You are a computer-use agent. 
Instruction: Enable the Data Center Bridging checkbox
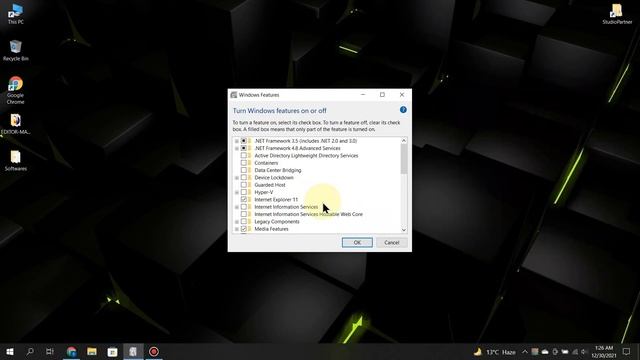(x=244, y=170)
